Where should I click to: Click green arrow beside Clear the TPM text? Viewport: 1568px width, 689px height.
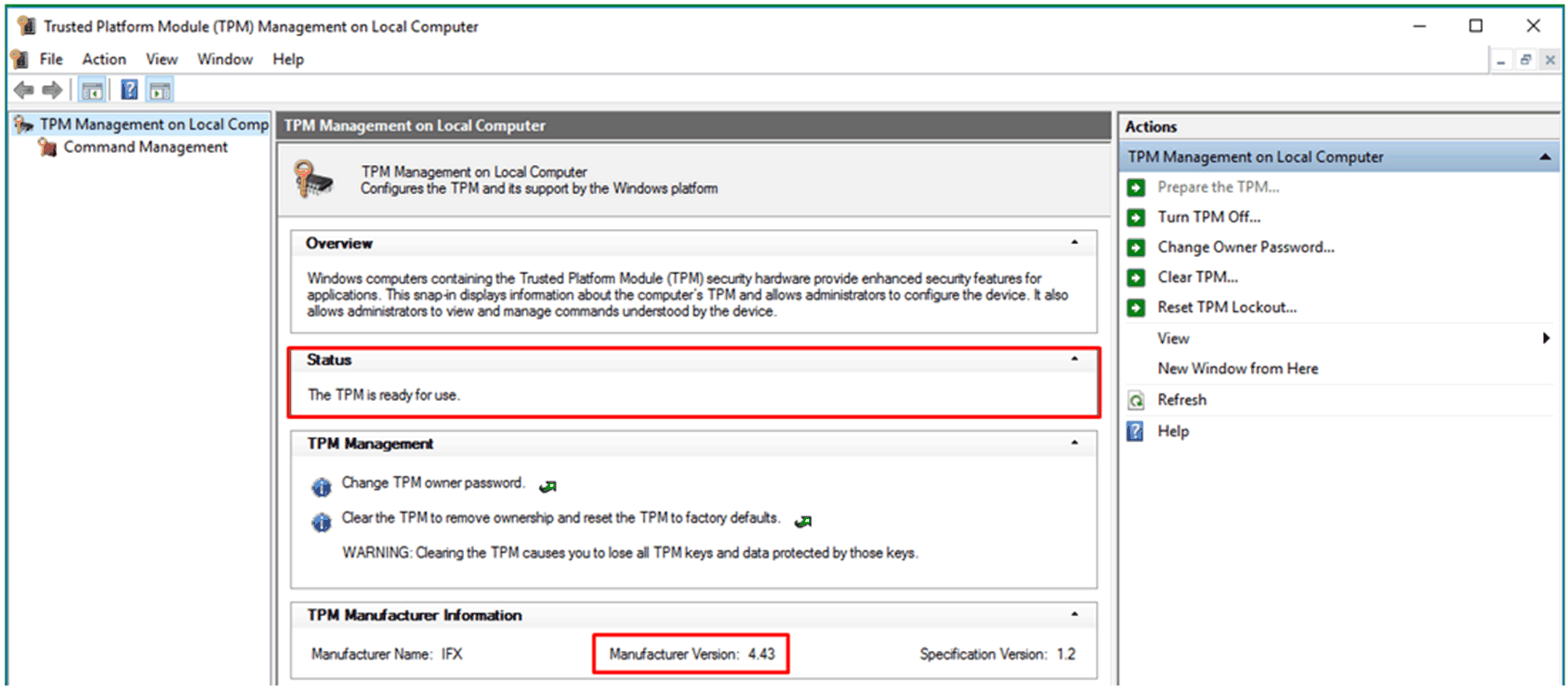click(803, 522)
